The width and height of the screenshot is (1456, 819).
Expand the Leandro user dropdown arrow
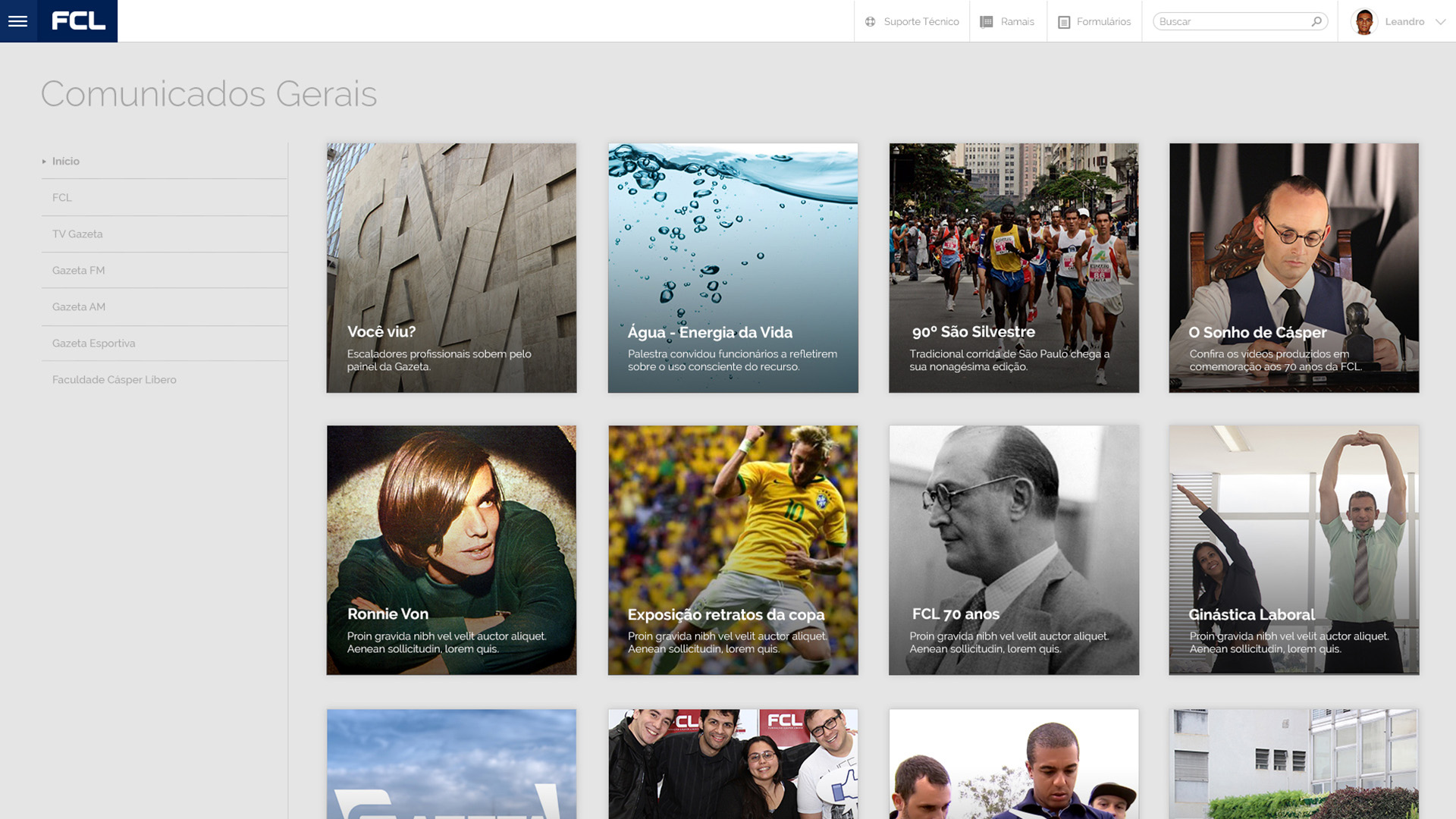point(1440,22)
